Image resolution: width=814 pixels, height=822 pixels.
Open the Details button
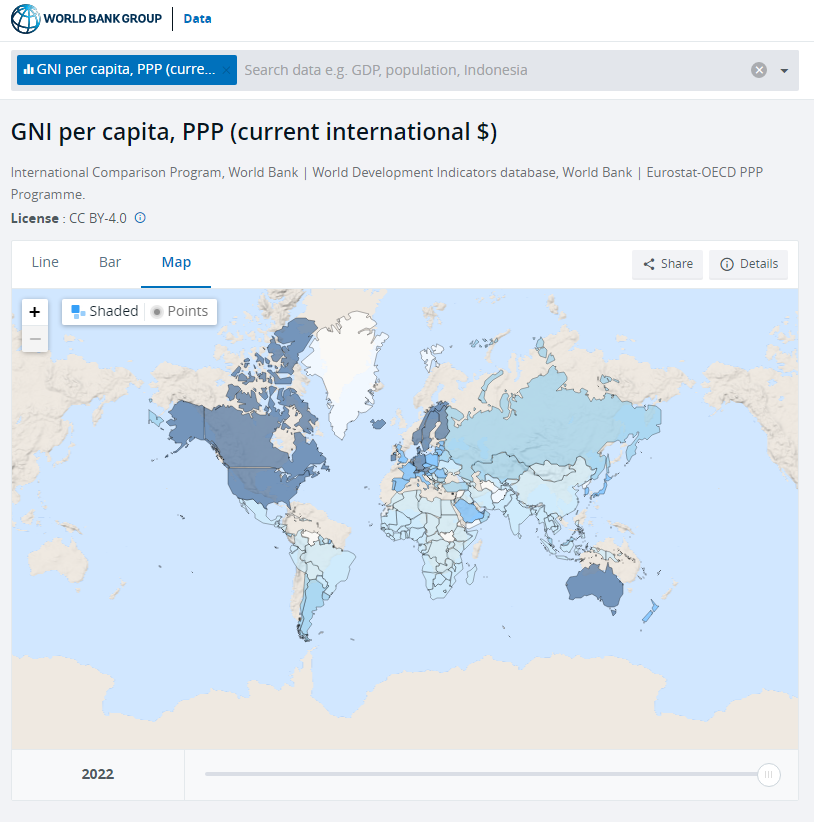click(748, 264)
